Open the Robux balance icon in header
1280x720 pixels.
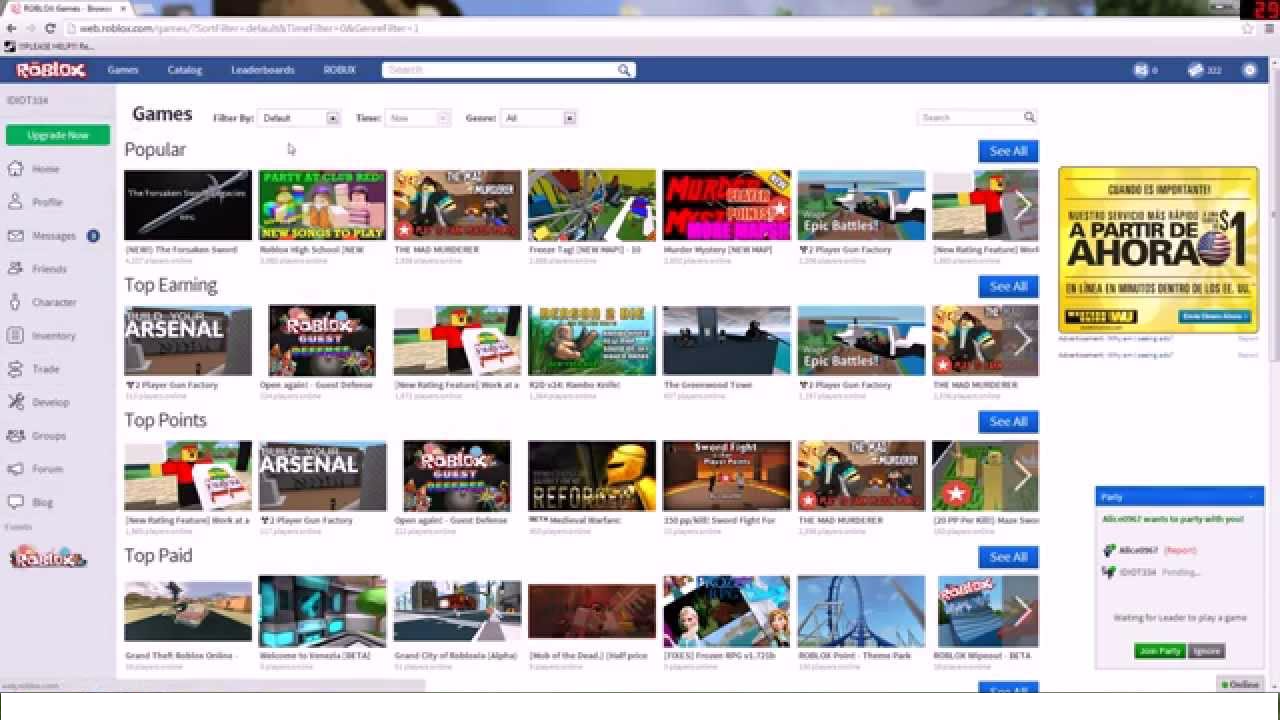click(1141, 70)
